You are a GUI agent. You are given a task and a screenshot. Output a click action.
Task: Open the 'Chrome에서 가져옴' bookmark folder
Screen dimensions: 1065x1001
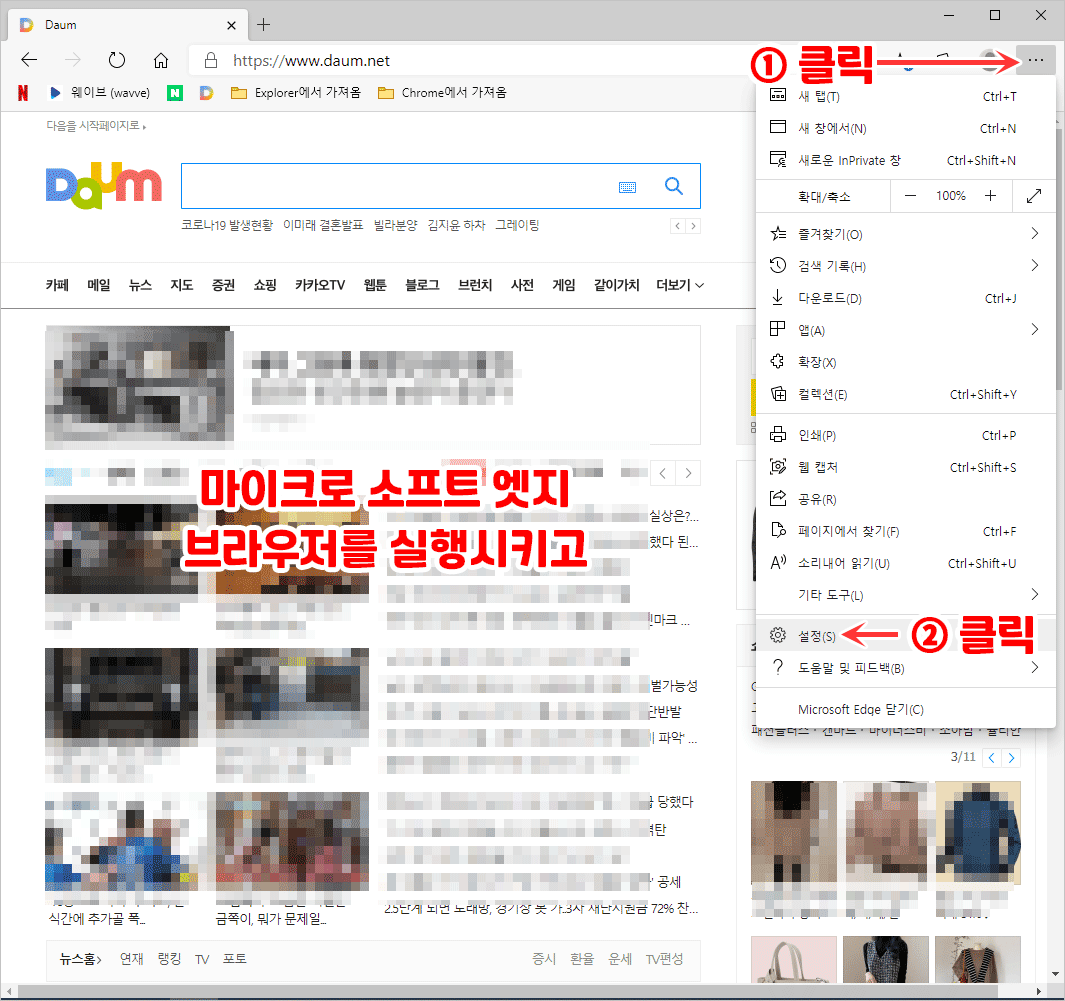(442, 92)
